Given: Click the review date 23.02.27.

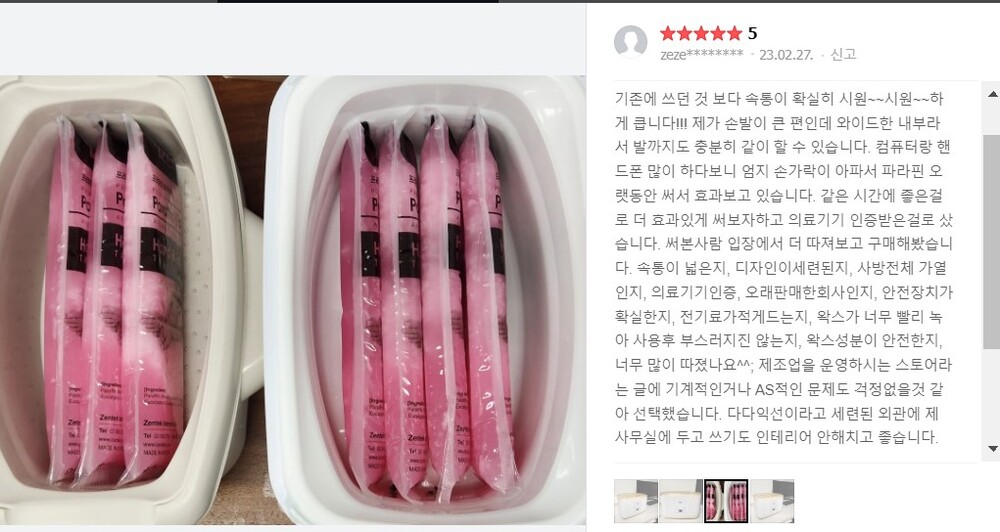Looking at the screenshot, I should (x=786, y=55).
